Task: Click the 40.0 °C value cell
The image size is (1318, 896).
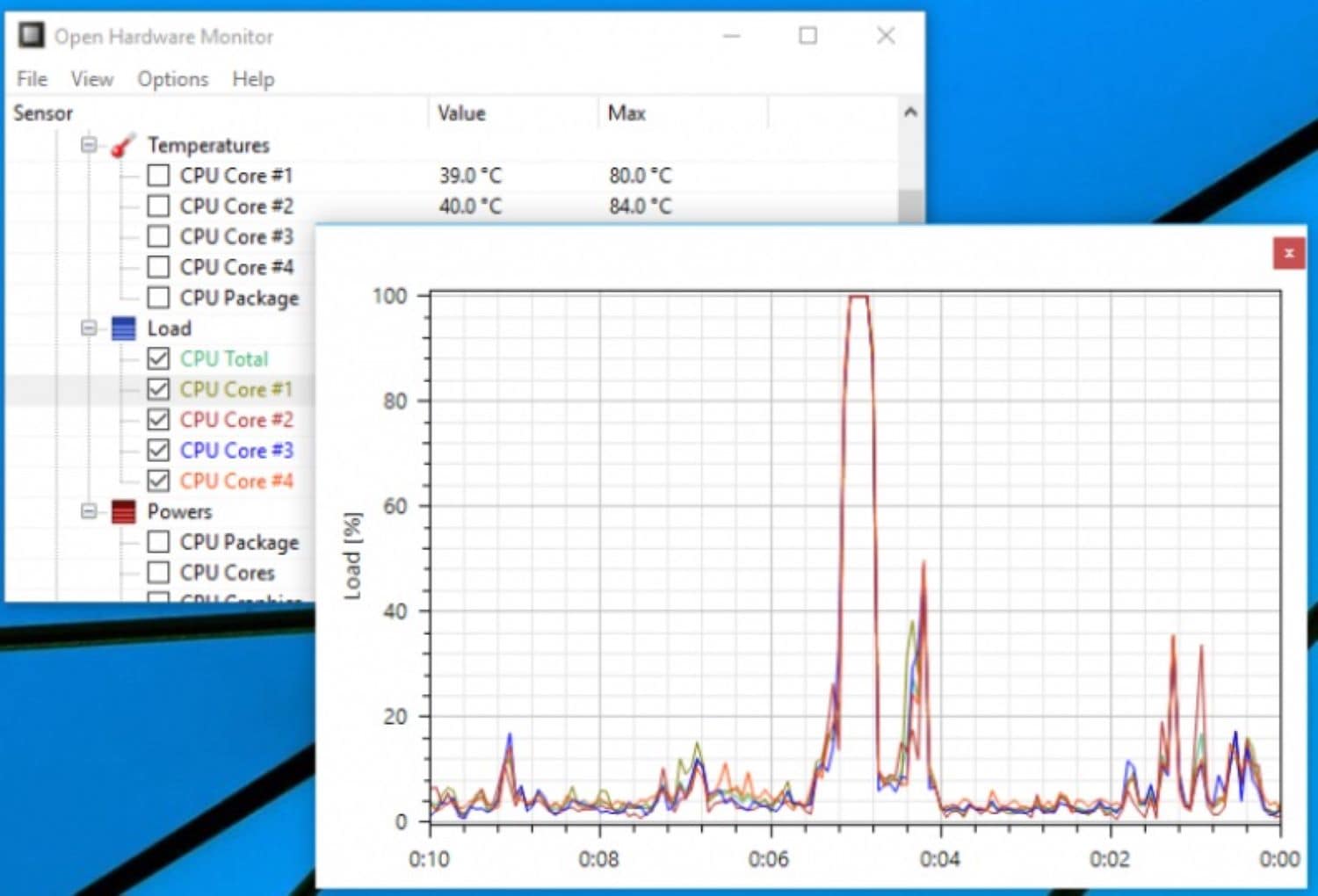Action: [470, 206]
